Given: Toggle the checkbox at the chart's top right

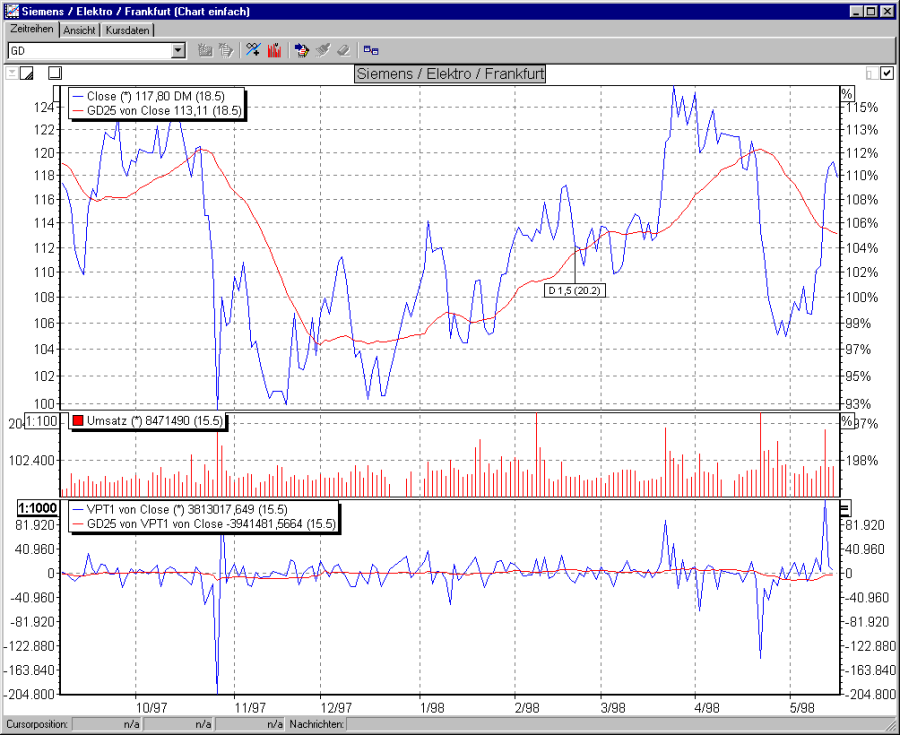Looking at the screenshot, I should point(887,73).
